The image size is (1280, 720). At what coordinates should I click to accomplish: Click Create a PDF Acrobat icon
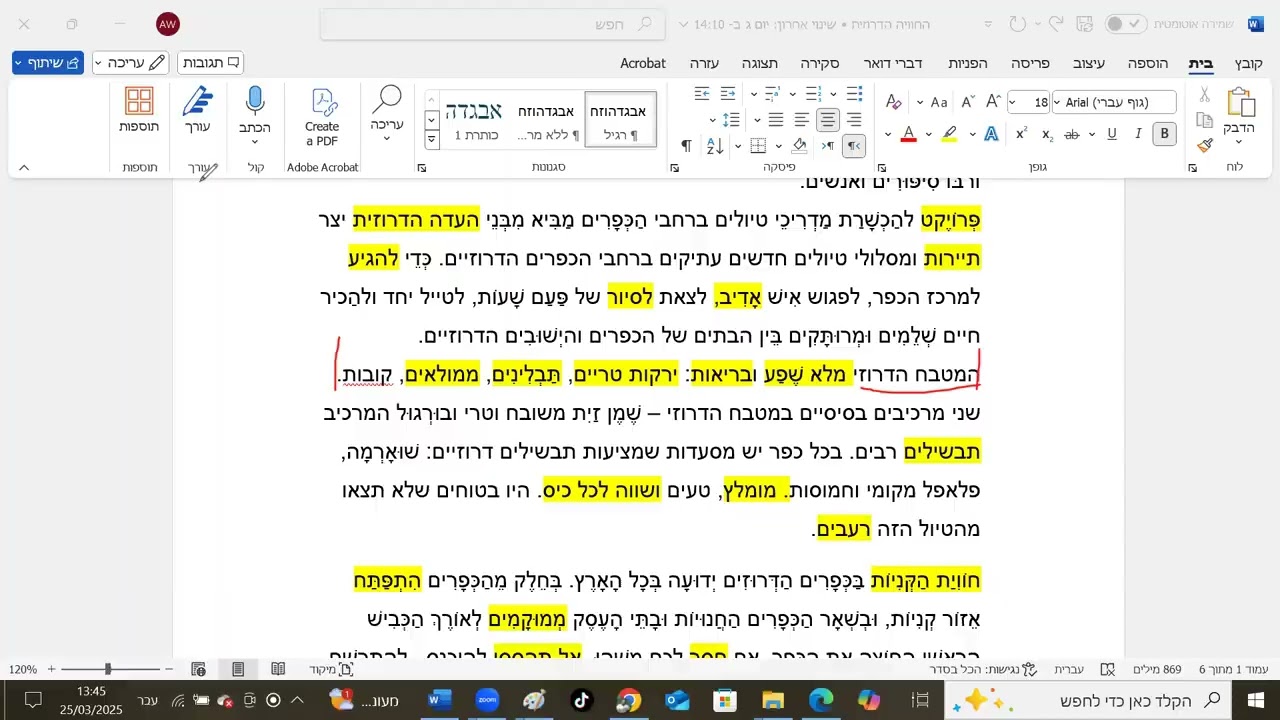(322, 117)
